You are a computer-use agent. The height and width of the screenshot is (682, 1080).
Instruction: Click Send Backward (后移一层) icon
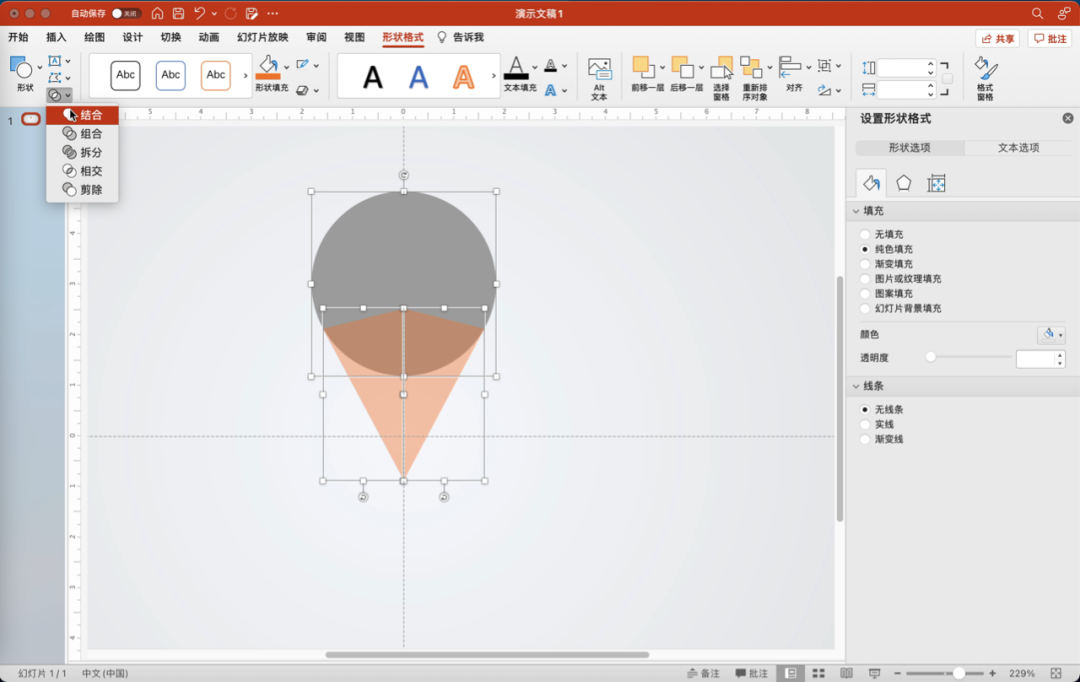coord(682,68)
